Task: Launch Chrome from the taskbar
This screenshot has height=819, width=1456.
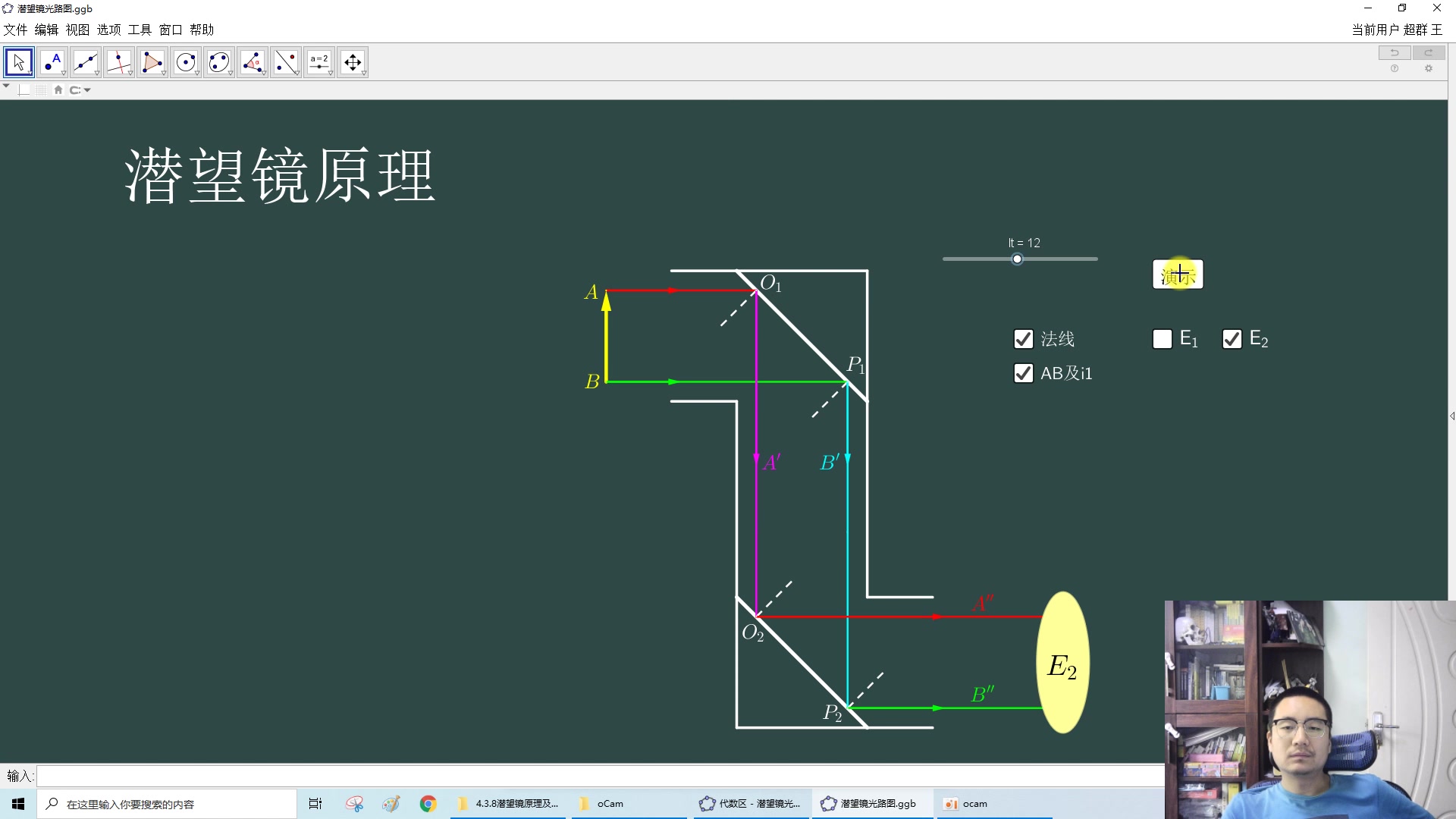Action: pyautogui.click(x=428, y=804)
